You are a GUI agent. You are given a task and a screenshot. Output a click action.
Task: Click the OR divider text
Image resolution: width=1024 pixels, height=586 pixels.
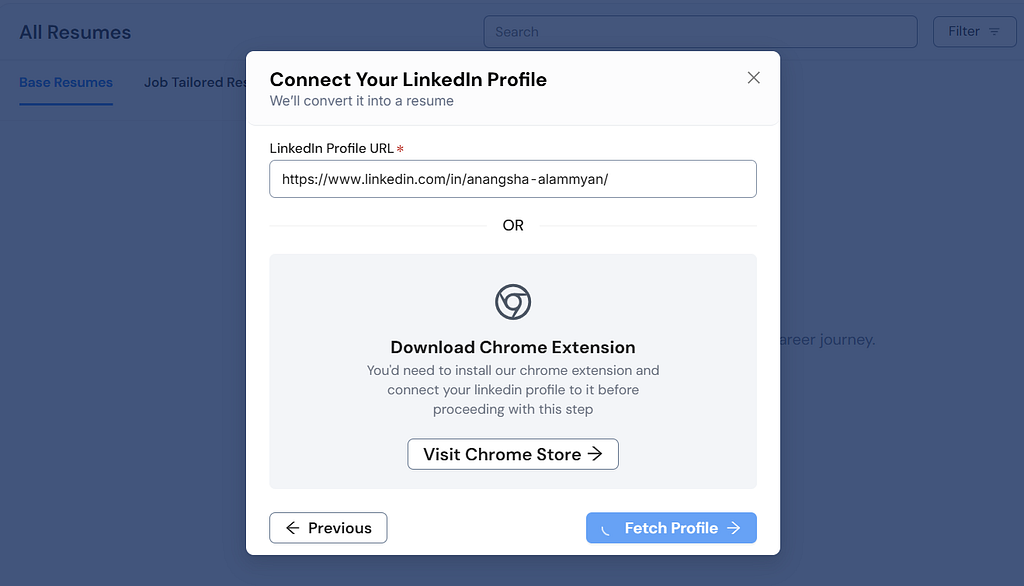(513, 225)
